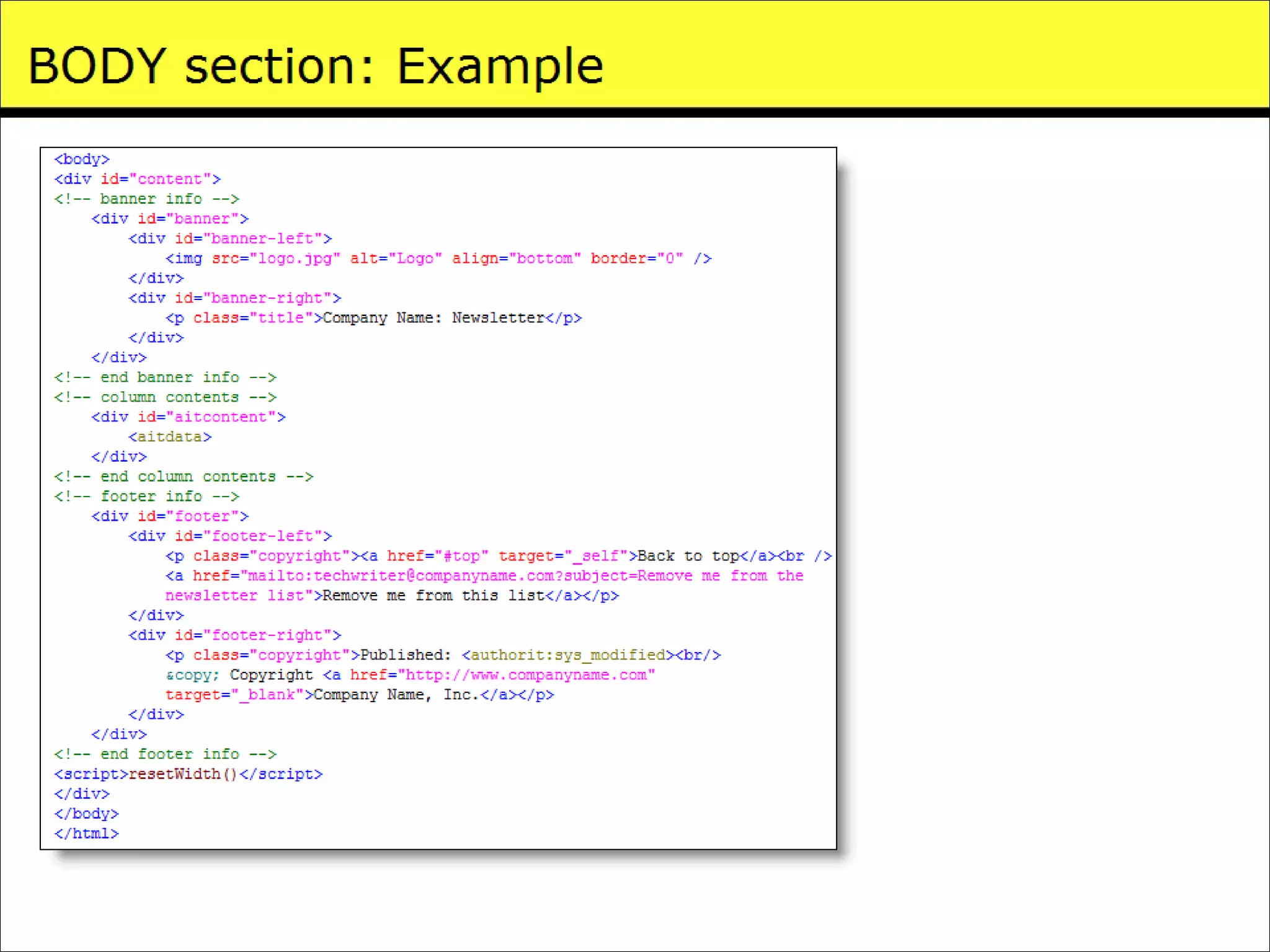Click the div id="aitcontent" line

tap(188, 417)
